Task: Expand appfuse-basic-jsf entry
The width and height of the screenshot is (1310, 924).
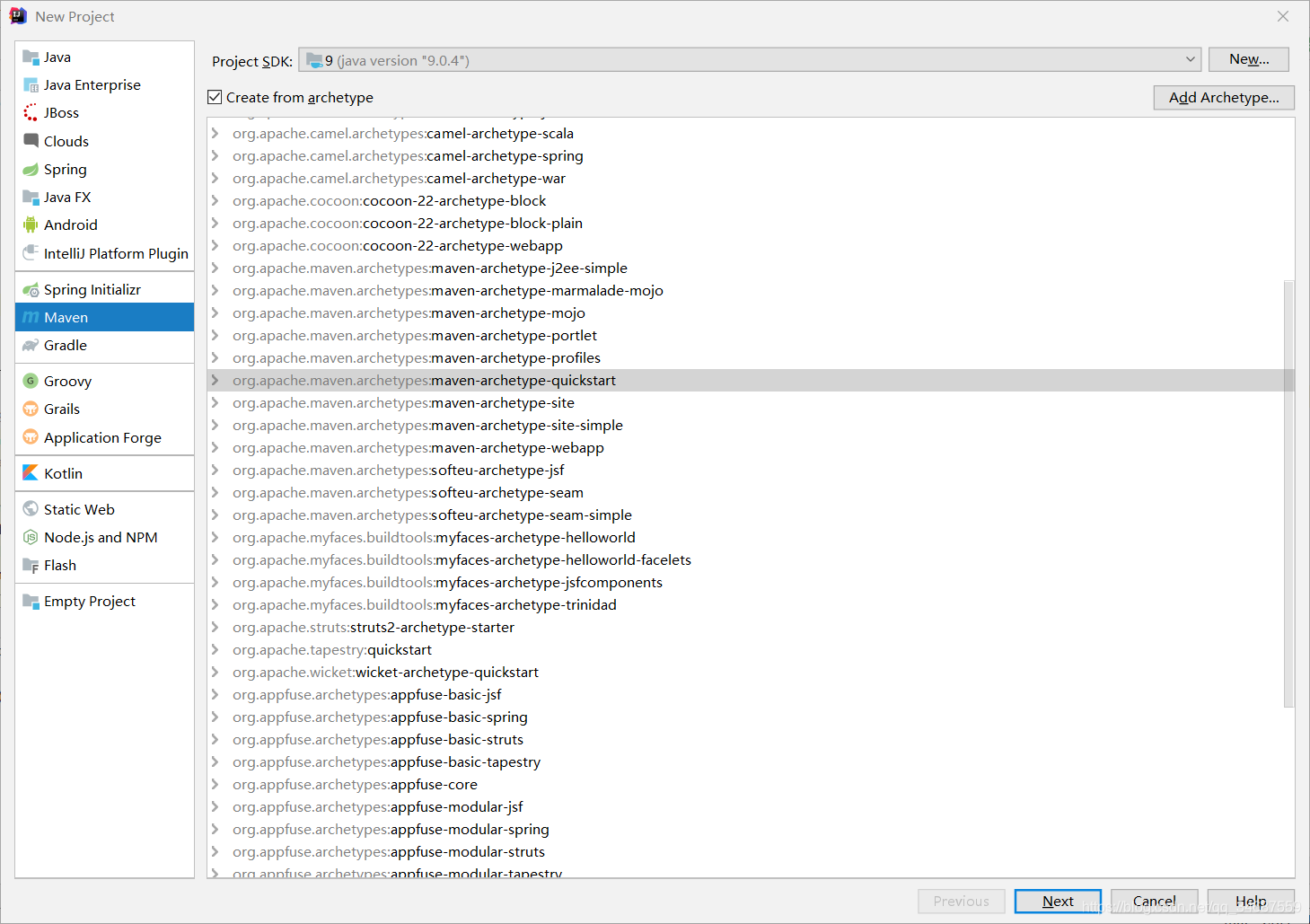Action: click(x=215, y=695)
